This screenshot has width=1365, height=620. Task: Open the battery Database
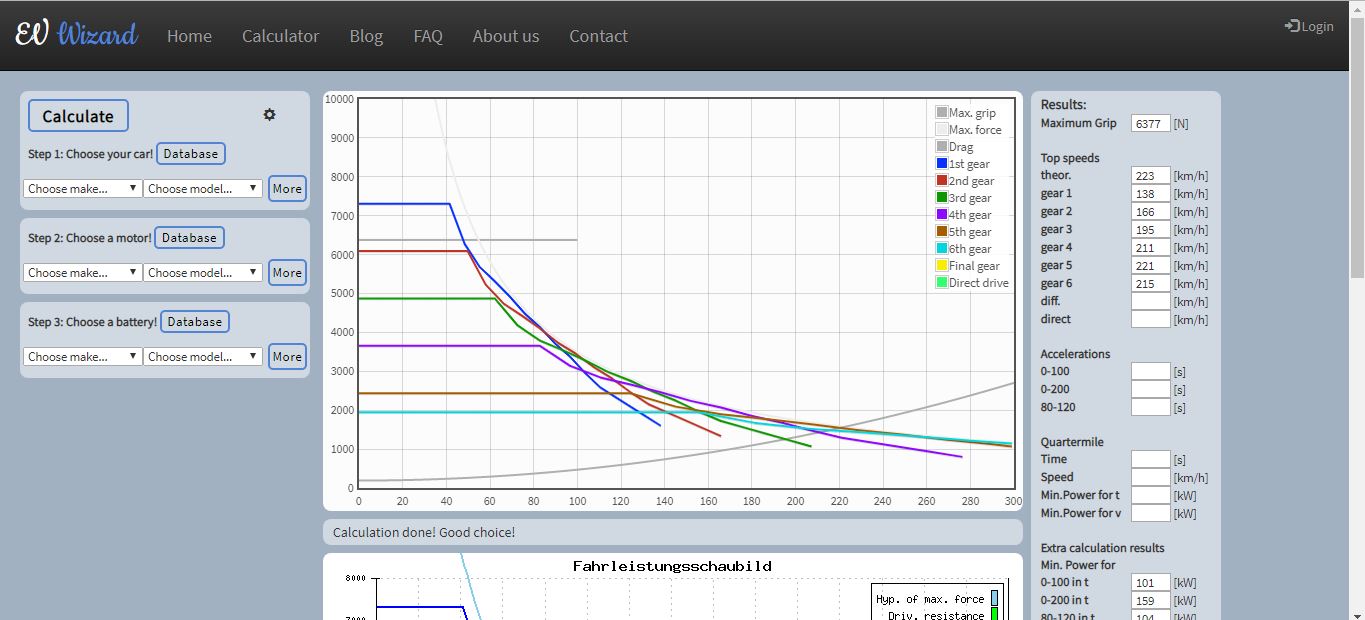tap(194, 321)
